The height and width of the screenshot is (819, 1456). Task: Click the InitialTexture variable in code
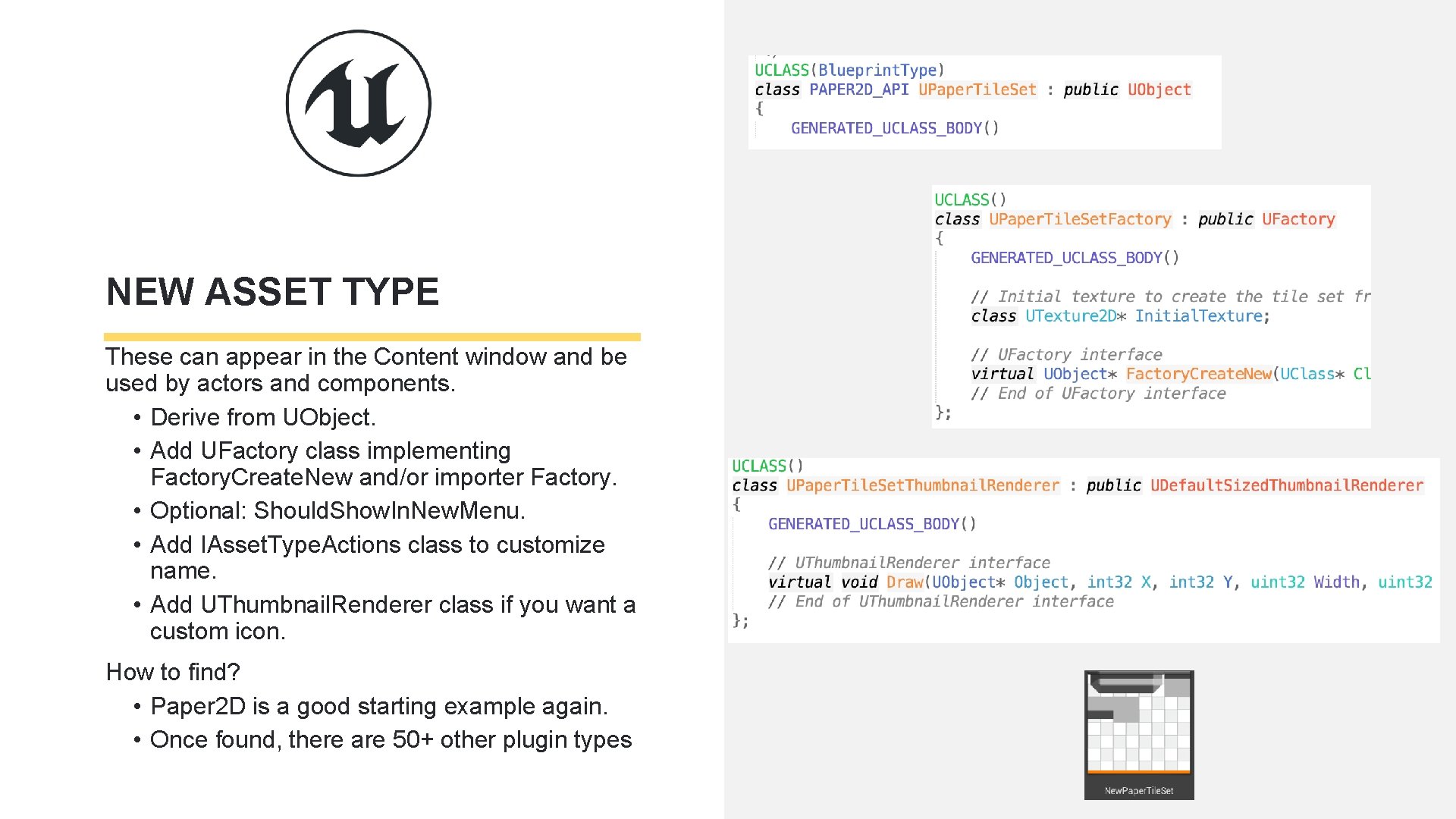click(x=1197, y=316)
